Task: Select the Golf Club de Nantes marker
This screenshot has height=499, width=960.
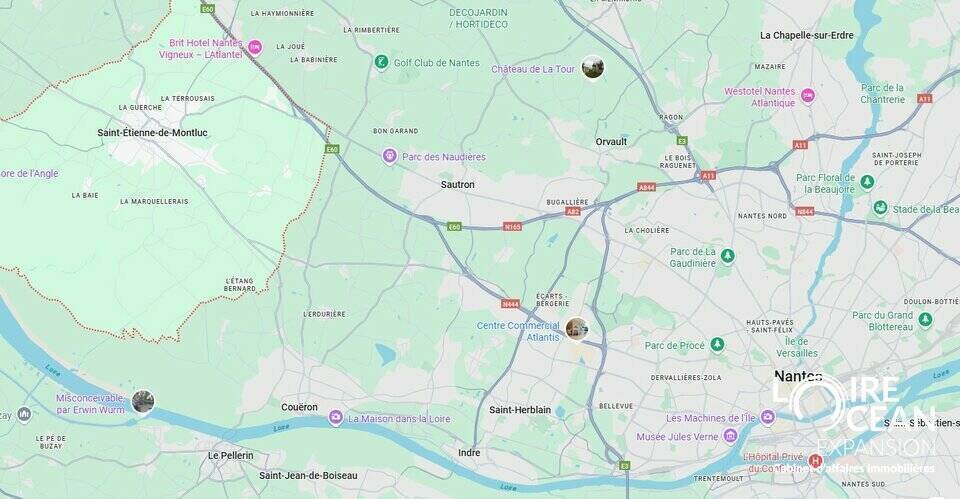Action: click(x=381, y=62)
